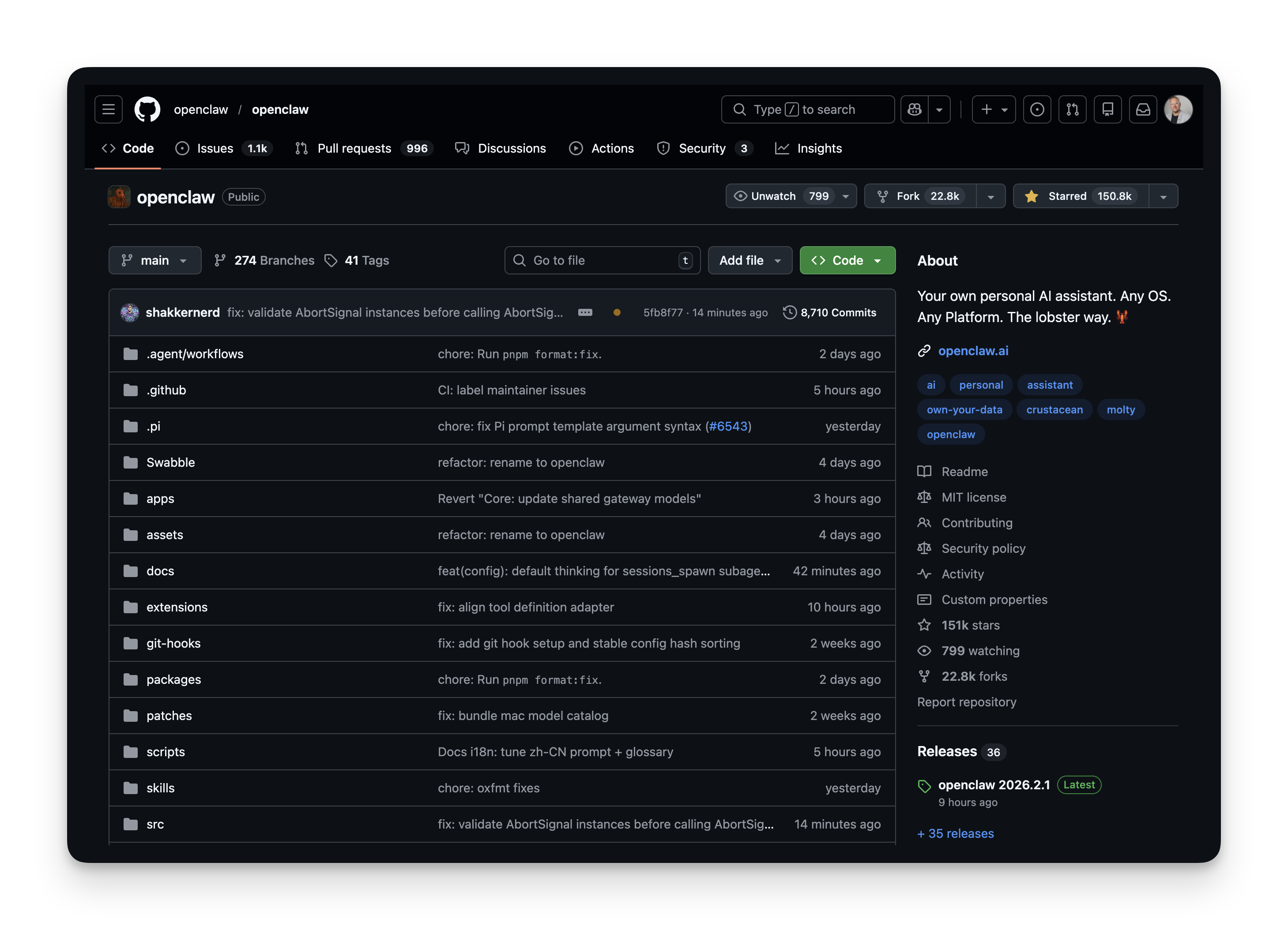This screenshot has height=930, width=1288.
Task: Click the crustacean topic tag
Action: pos(1054,409)
